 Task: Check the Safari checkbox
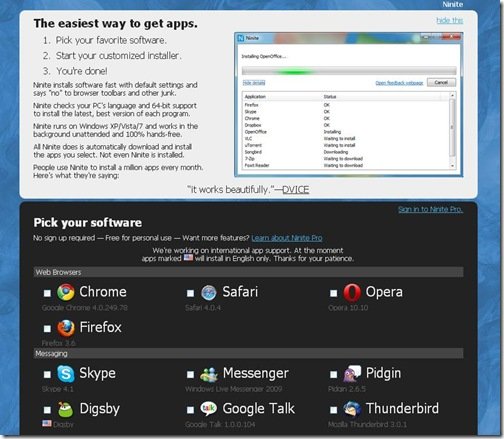pyautogui.click(x=190, y=293)
